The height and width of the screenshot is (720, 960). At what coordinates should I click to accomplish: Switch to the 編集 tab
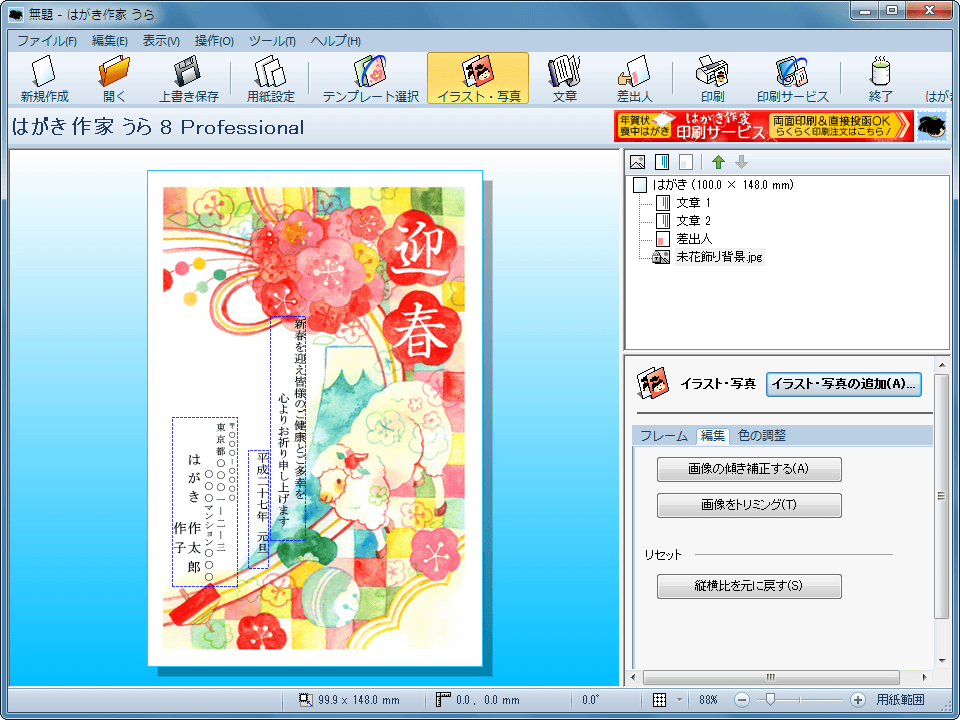[713, 436]
